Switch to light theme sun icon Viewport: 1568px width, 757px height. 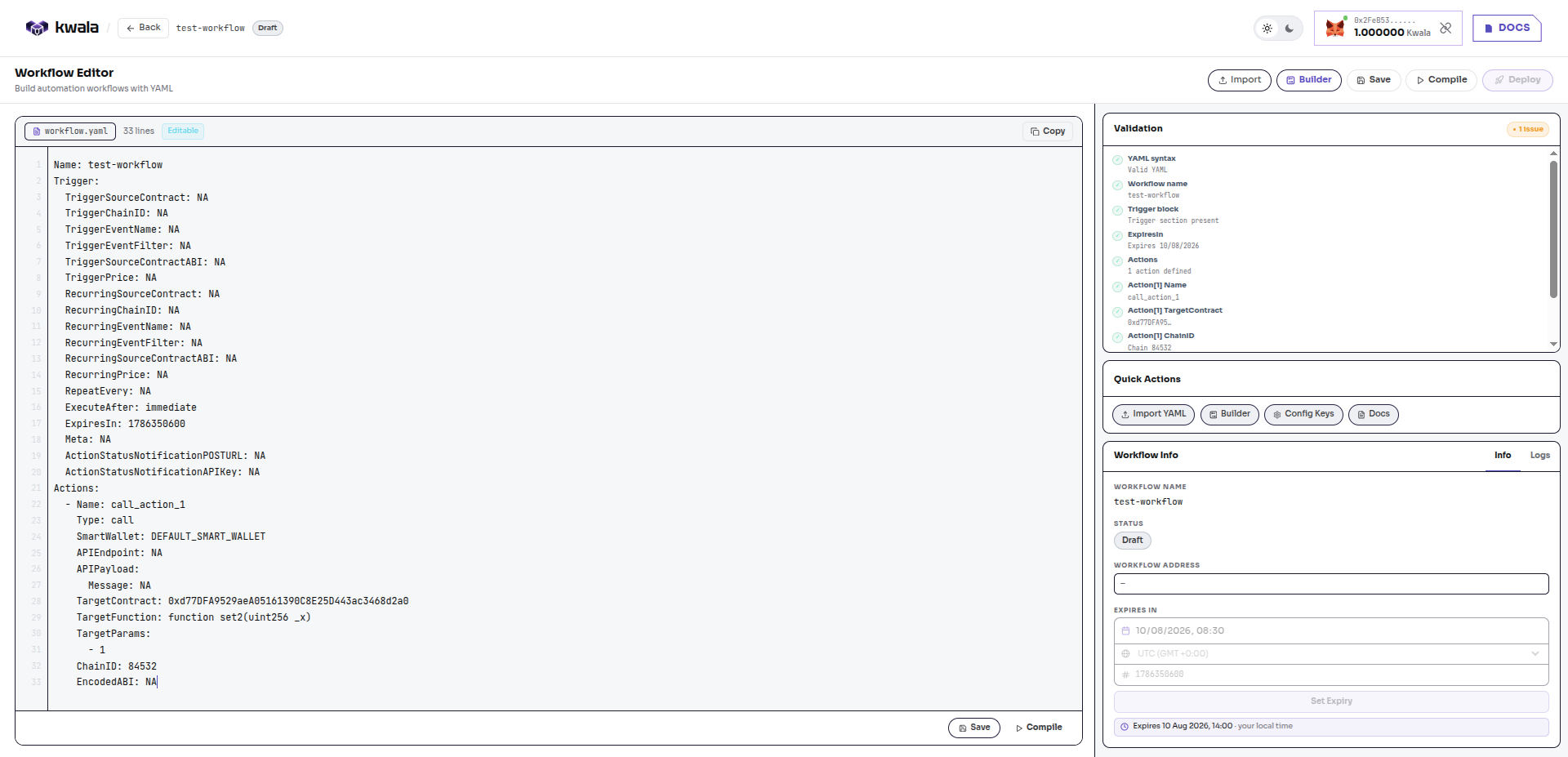click(1267, 29)
